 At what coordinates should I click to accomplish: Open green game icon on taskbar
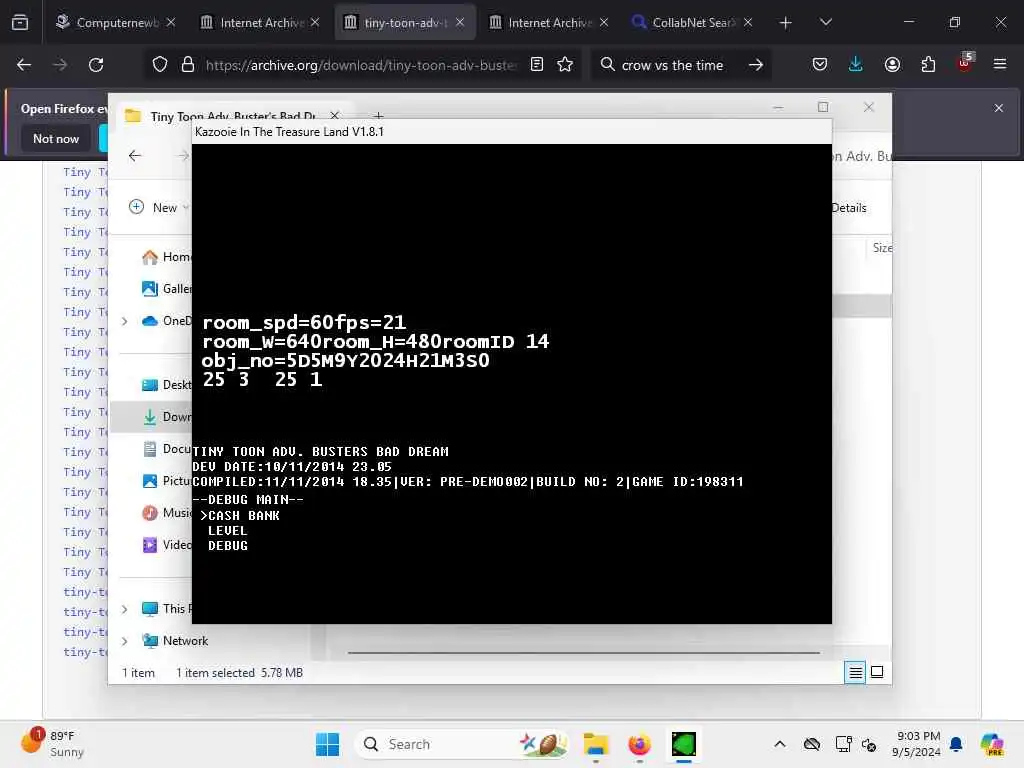[x=684, y=744]
